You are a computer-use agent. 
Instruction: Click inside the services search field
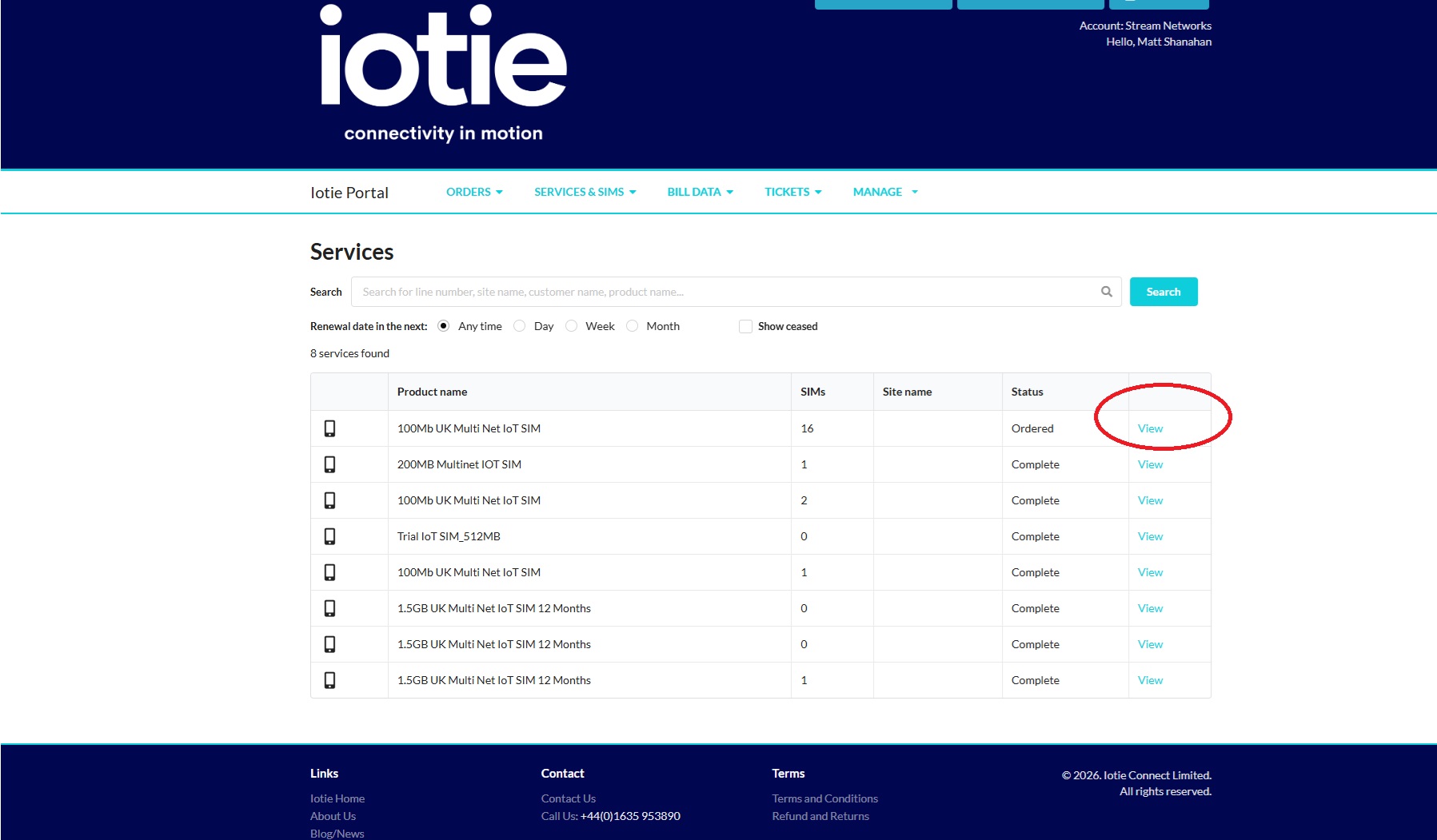click(720, 292)
